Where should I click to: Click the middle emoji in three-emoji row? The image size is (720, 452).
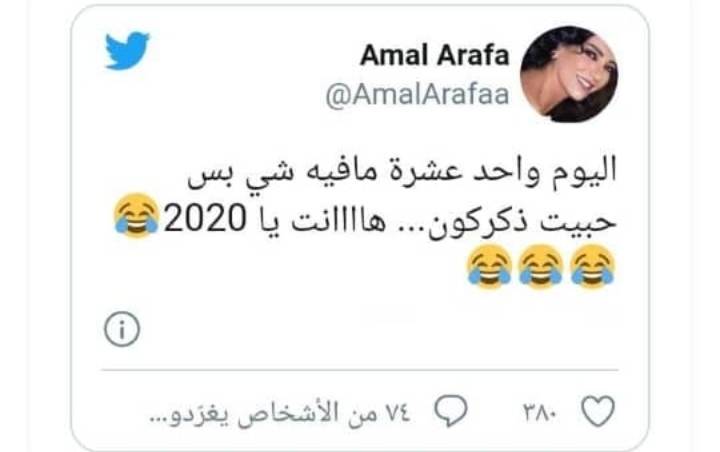coord(541,266)
